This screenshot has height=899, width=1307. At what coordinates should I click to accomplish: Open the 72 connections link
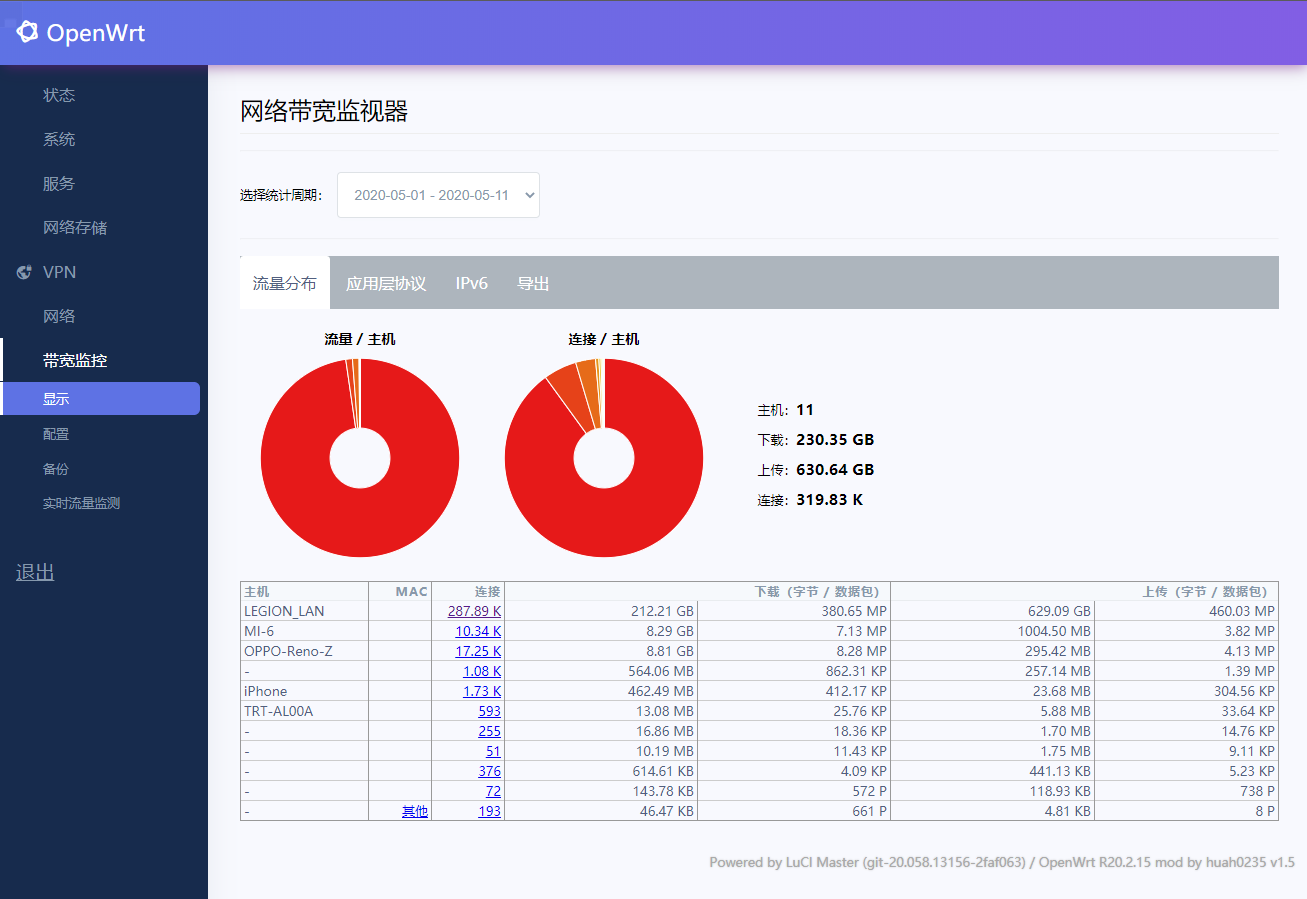click(x=493, y=791)
